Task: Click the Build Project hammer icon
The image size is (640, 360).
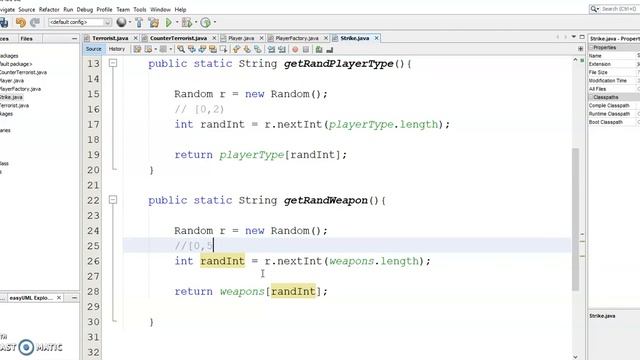Action: point(139,22)
